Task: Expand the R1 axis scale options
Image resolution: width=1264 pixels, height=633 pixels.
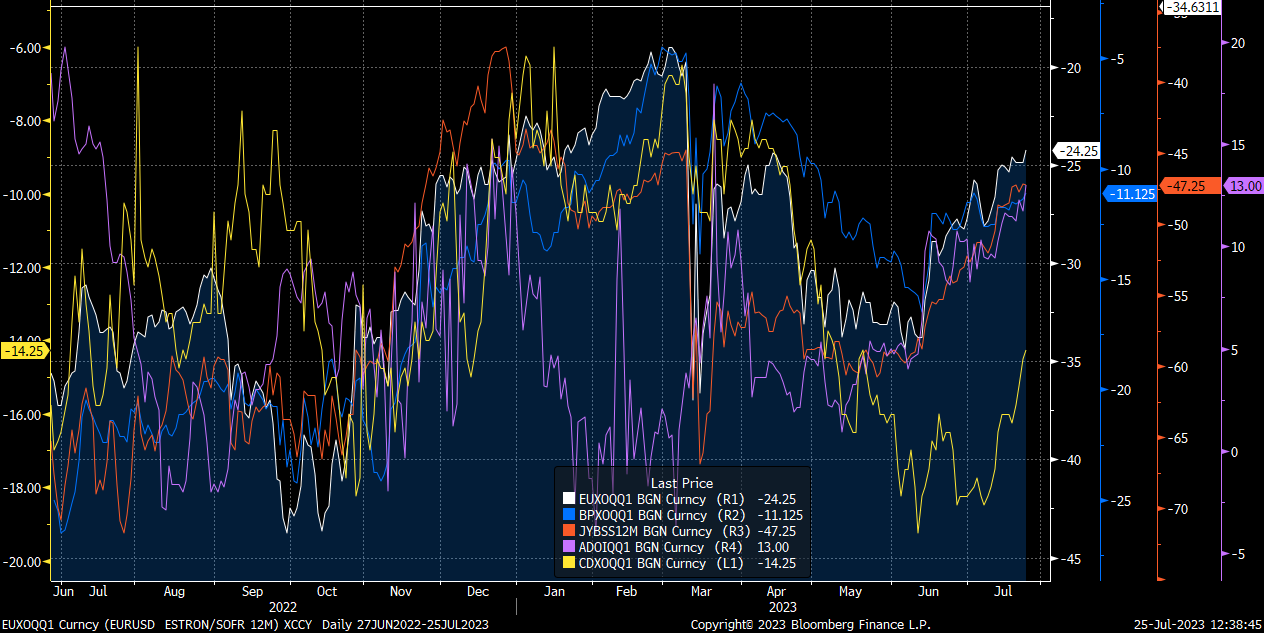Action: coord(1074,300)
